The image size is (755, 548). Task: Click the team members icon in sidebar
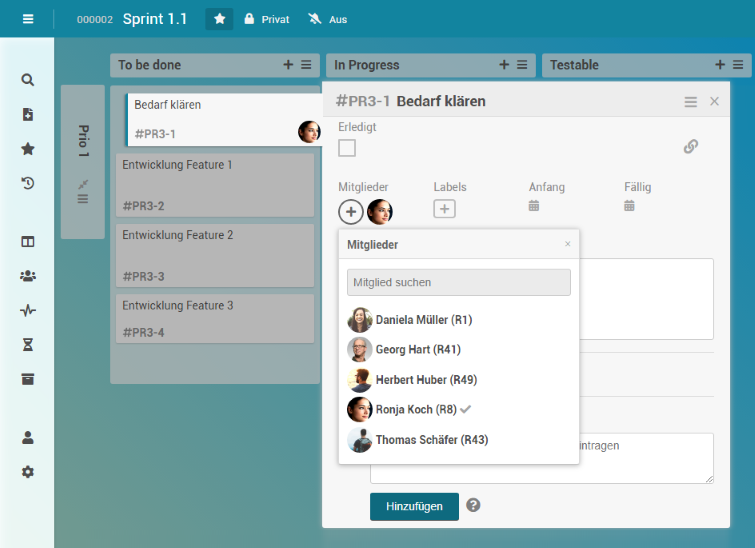point(28,276)
